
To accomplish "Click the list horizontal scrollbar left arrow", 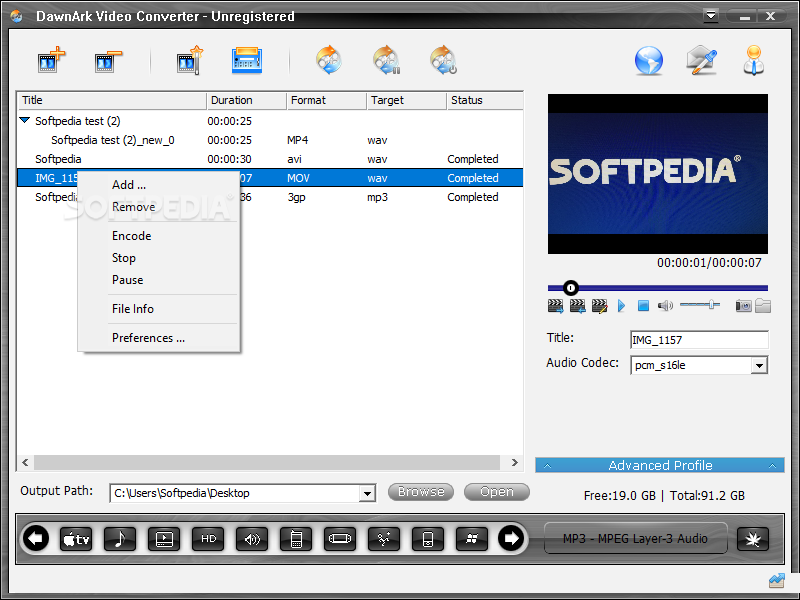I will [26, 462].
